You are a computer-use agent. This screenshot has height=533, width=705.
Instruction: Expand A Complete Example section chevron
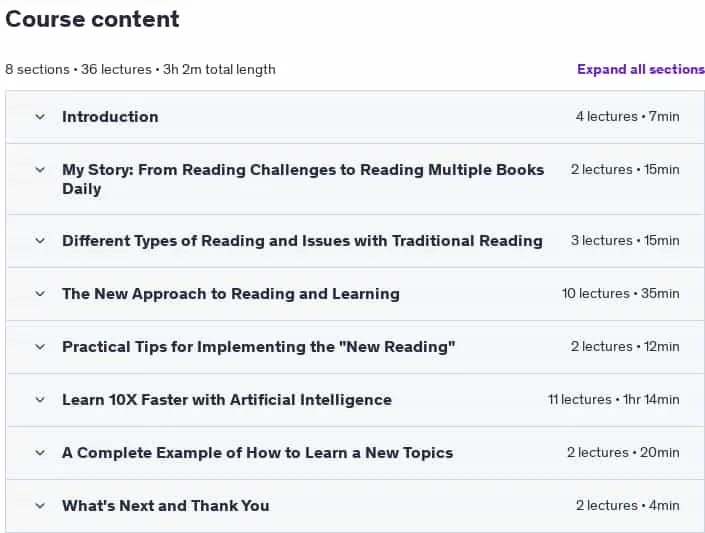[40, 453]
